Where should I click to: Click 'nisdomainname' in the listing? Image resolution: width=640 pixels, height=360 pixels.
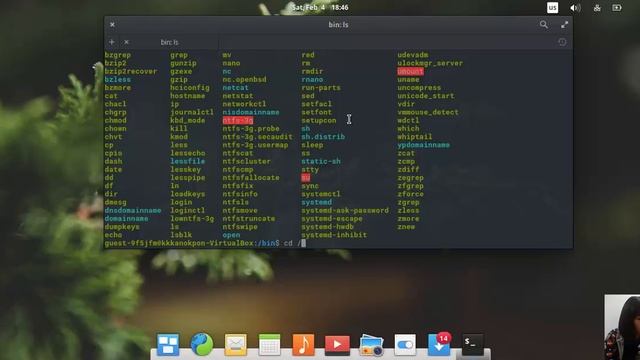pyautogui.click(x=251, y=112)
